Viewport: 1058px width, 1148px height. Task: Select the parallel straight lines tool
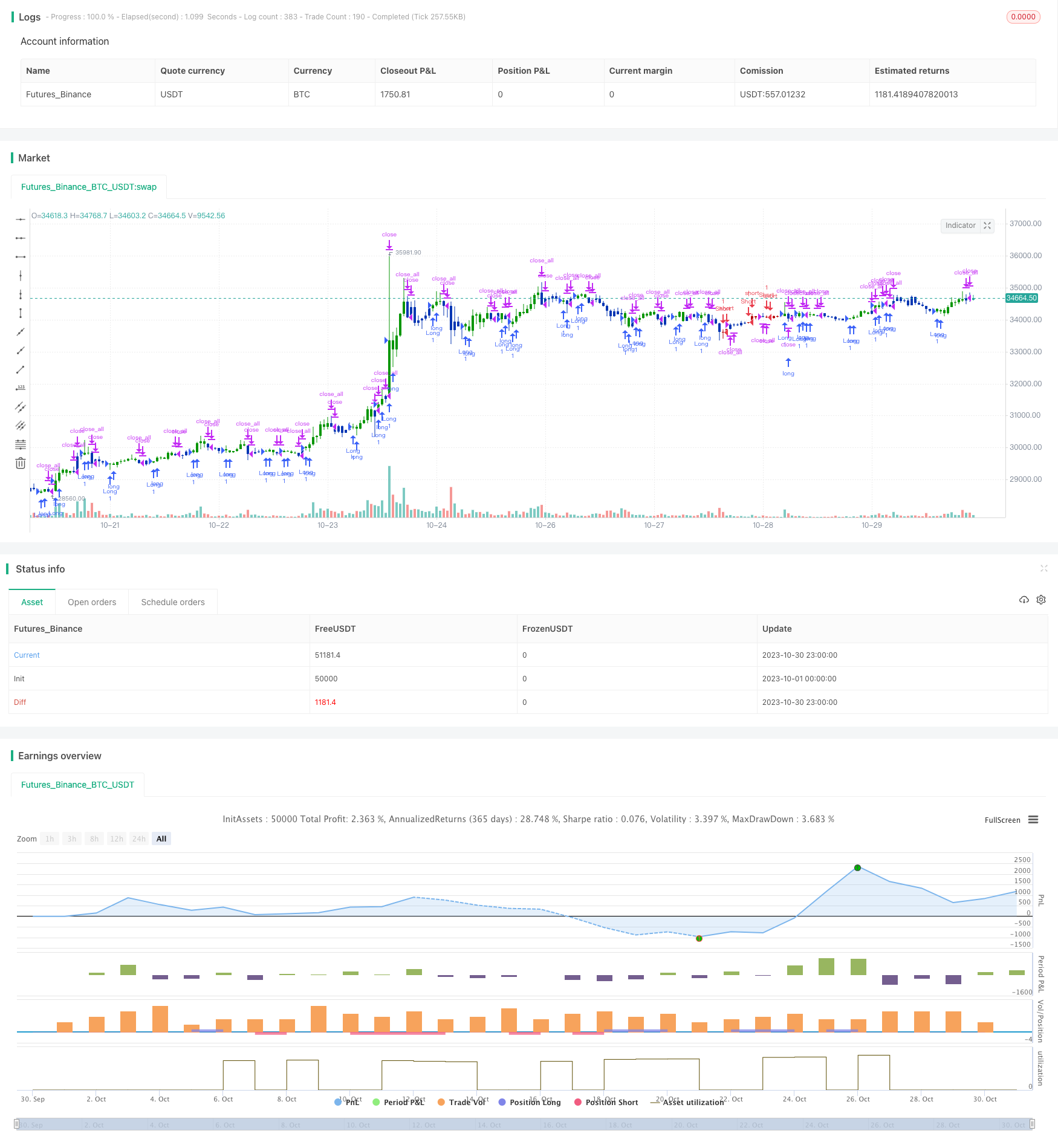(21, 426)
